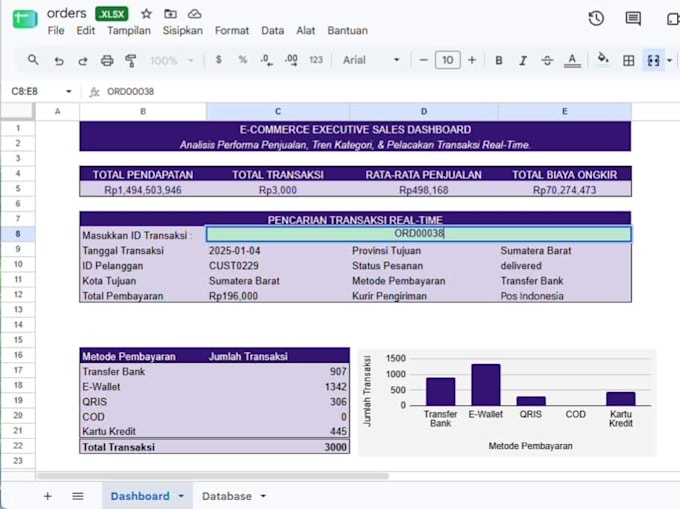
Task: Click the transaction ID cell ORD00038
Action: 418,234
